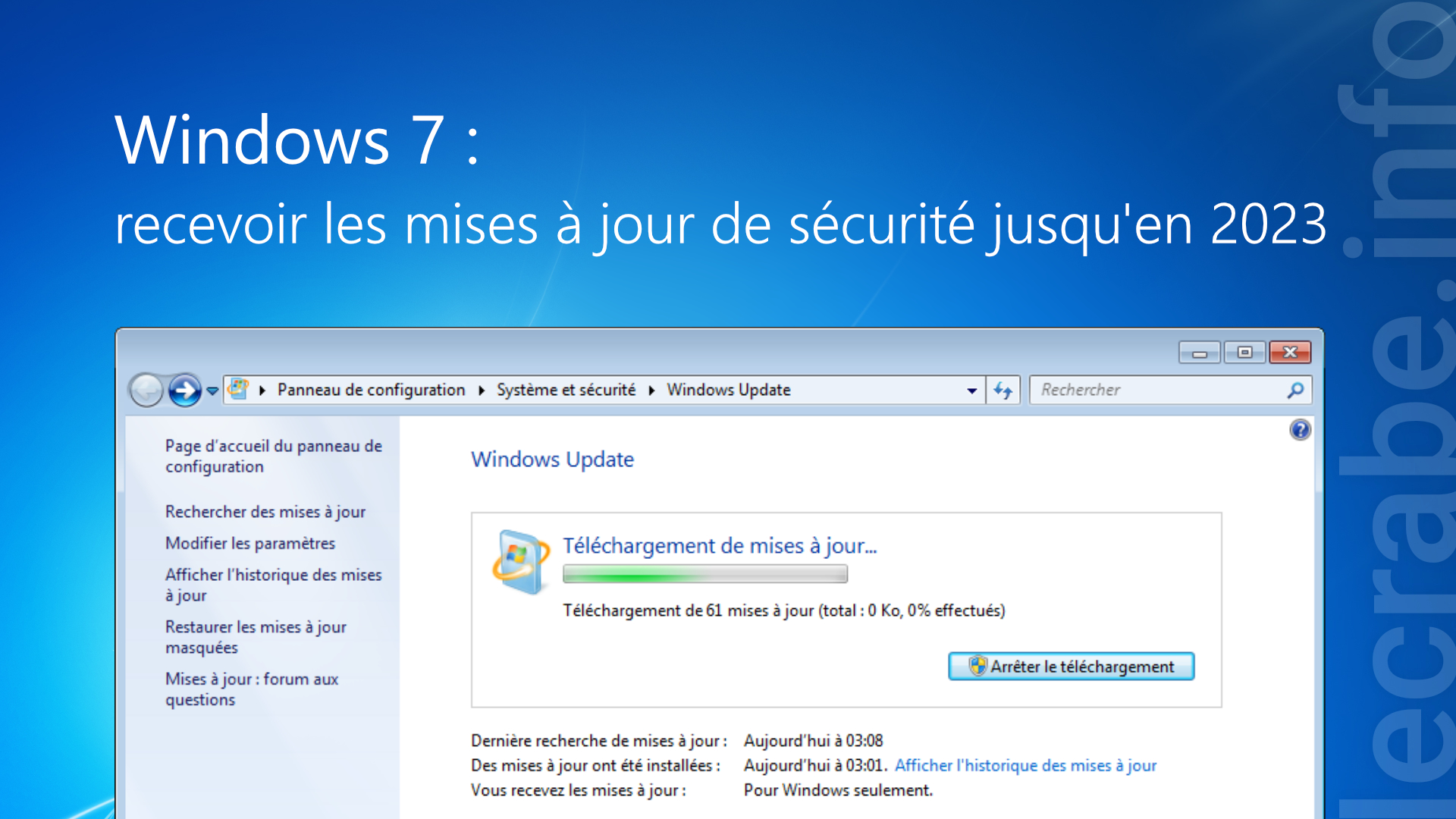Select Restaurer les mises à jour masquées
The width and height of the screenshot is (1456, 819).
tap(256, 637)
